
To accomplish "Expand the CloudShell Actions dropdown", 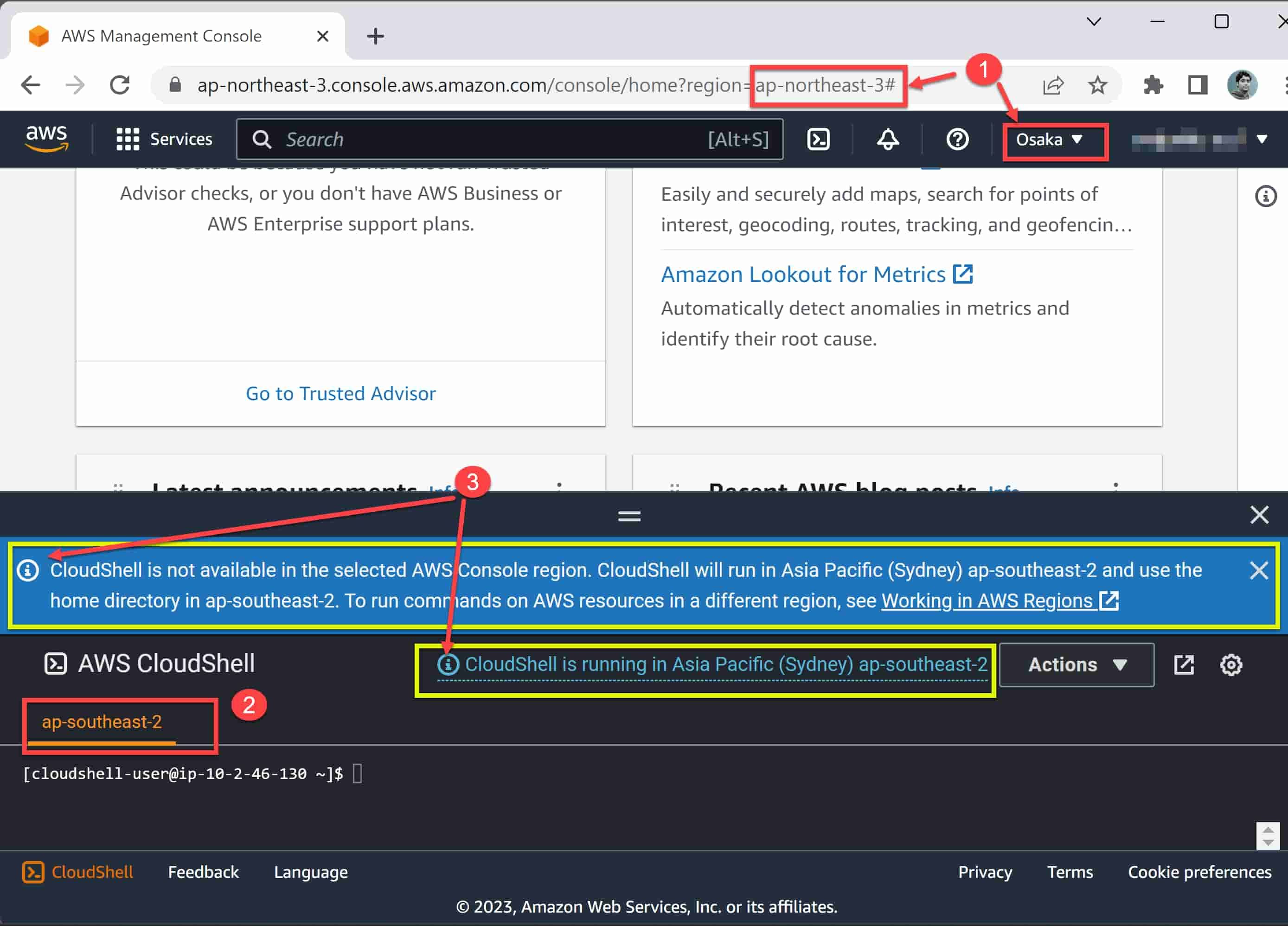I will click(x=1076, y=665).
